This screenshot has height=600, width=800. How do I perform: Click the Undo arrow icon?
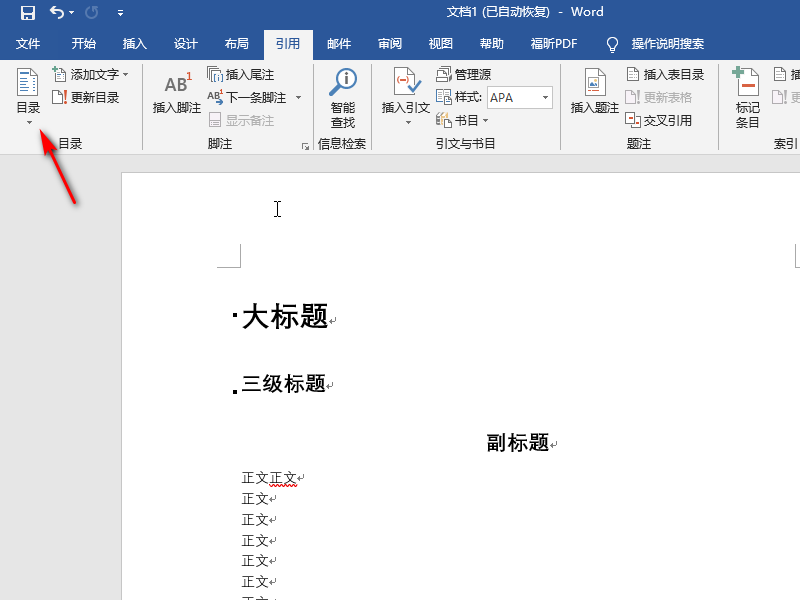(57, 13)
